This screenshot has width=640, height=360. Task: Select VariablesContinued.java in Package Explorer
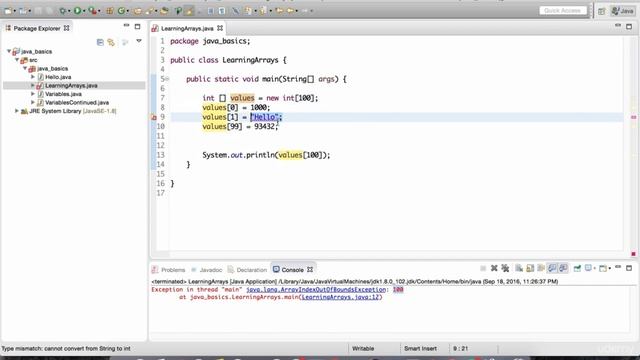tap(77, 102)
